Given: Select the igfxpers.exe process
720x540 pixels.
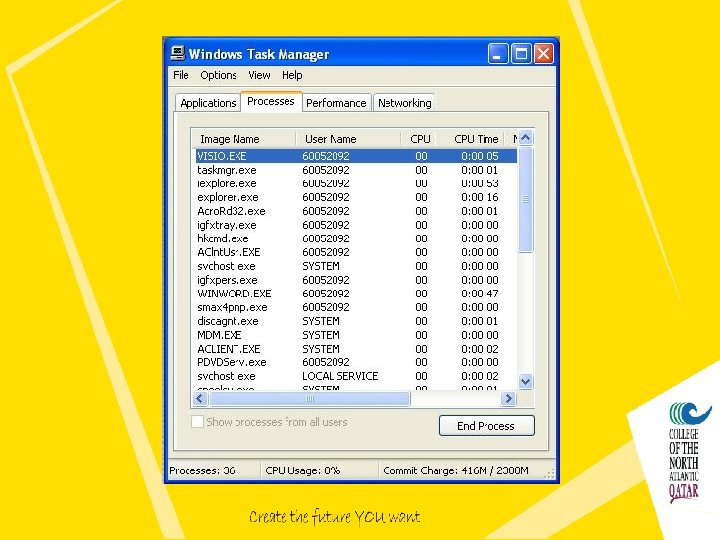Looking at the screenshot, I should coord(356,280).
